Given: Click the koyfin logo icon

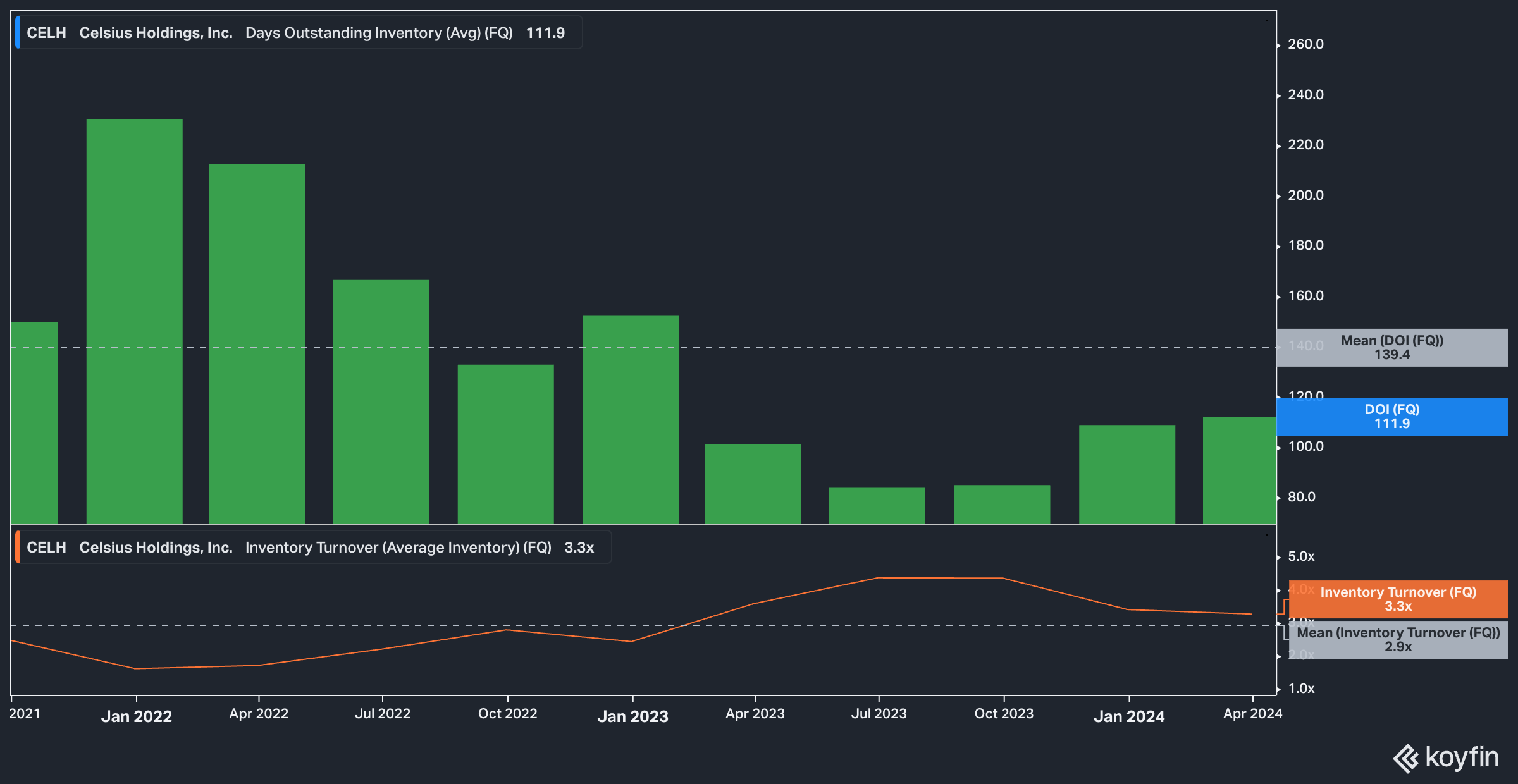Looking at the screenshot, I should [x=1406, y=758].
